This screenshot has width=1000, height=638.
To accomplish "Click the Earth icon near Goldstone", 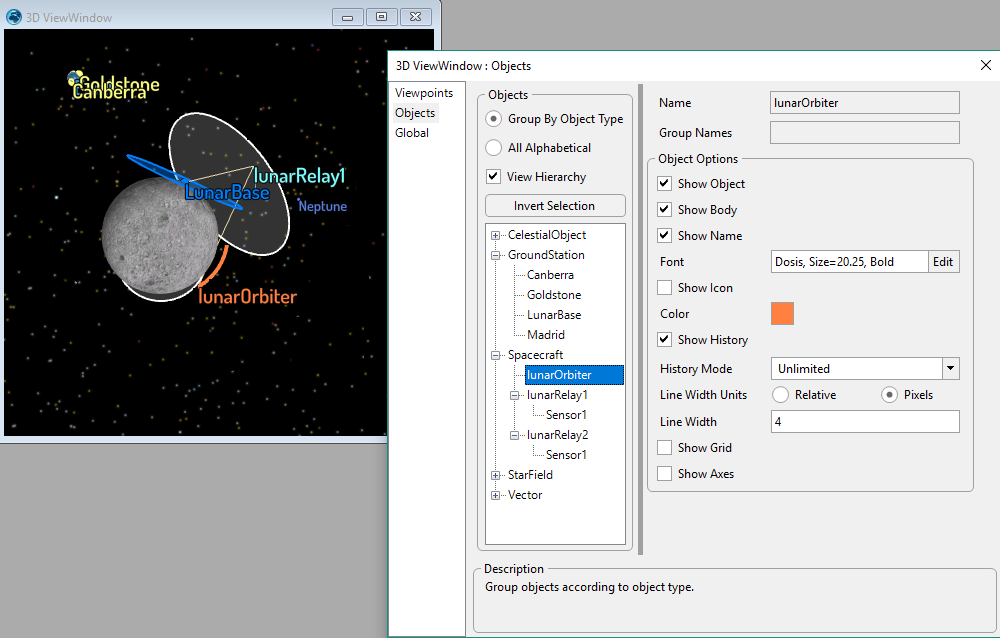I will click(74, 78).
